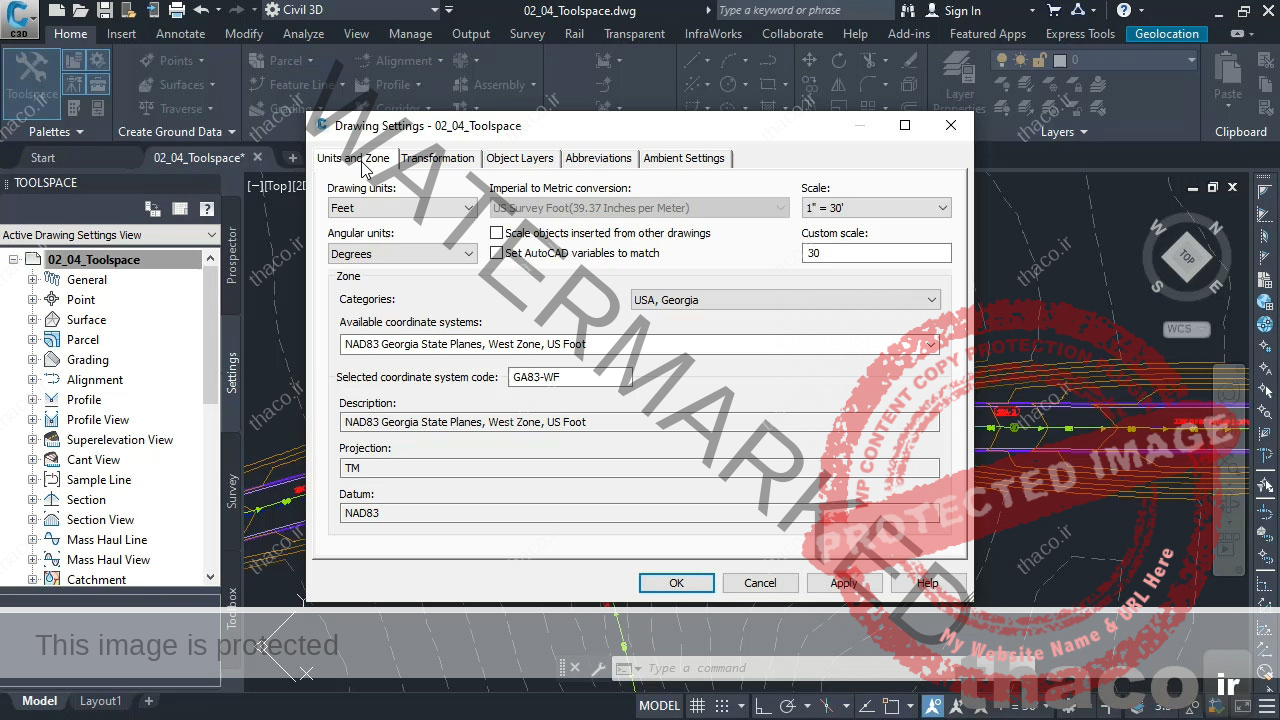1280x720 pixels.
Task: Switch to the Ambient Settings tab
Action: pyautogui.click(x=683, y=158)
